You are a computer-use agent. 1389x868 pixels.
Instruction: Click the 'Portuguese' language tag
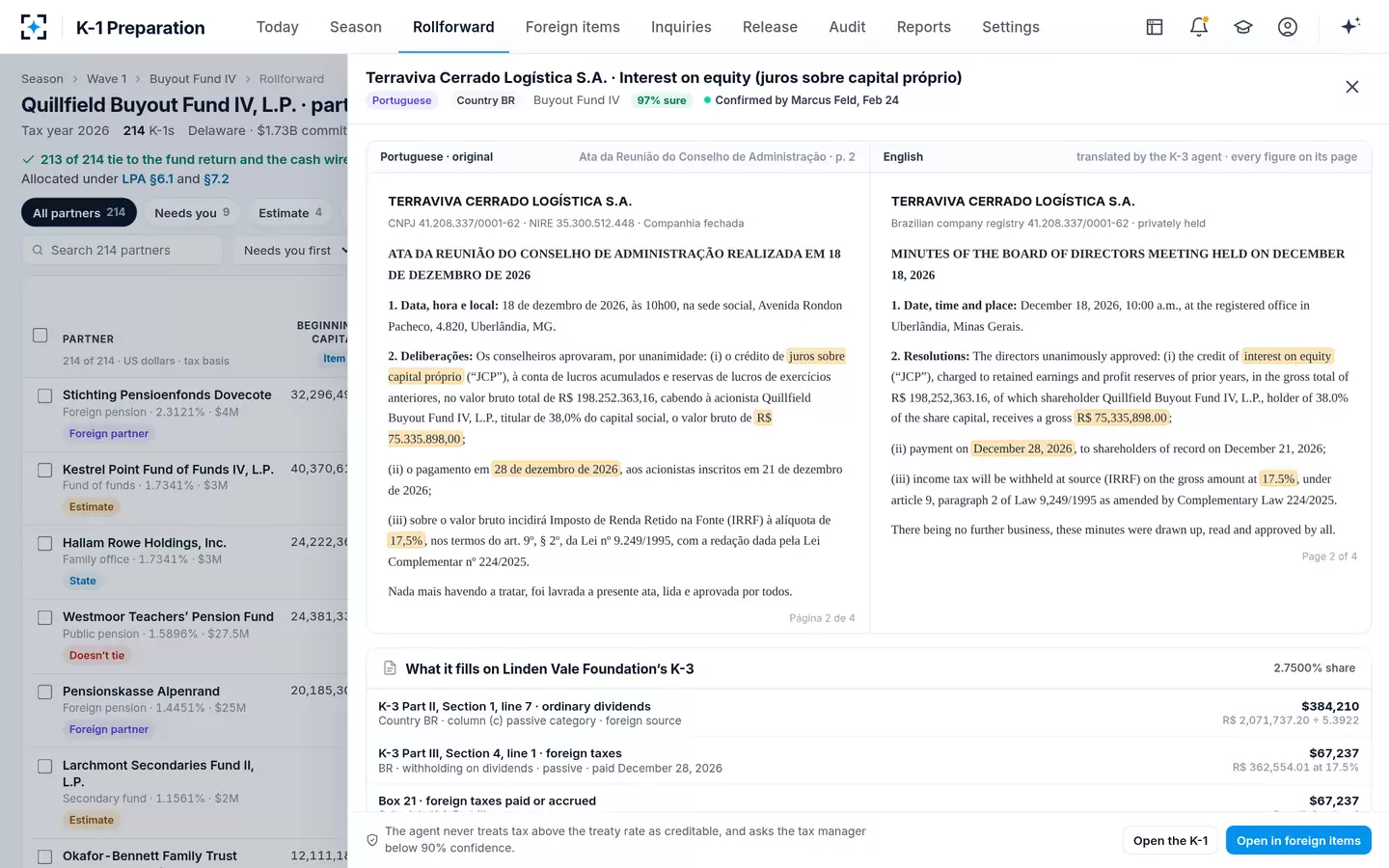[402, 100]
